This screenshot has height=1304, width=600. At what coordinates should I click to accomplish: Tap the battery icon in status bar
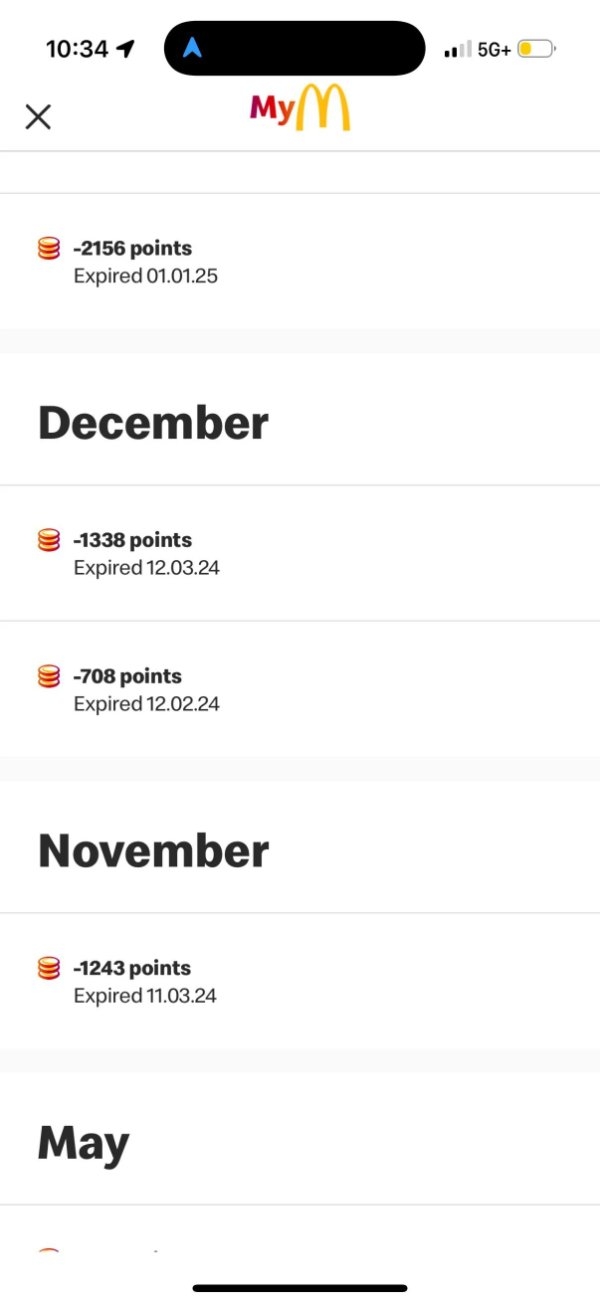click(536, 49)
